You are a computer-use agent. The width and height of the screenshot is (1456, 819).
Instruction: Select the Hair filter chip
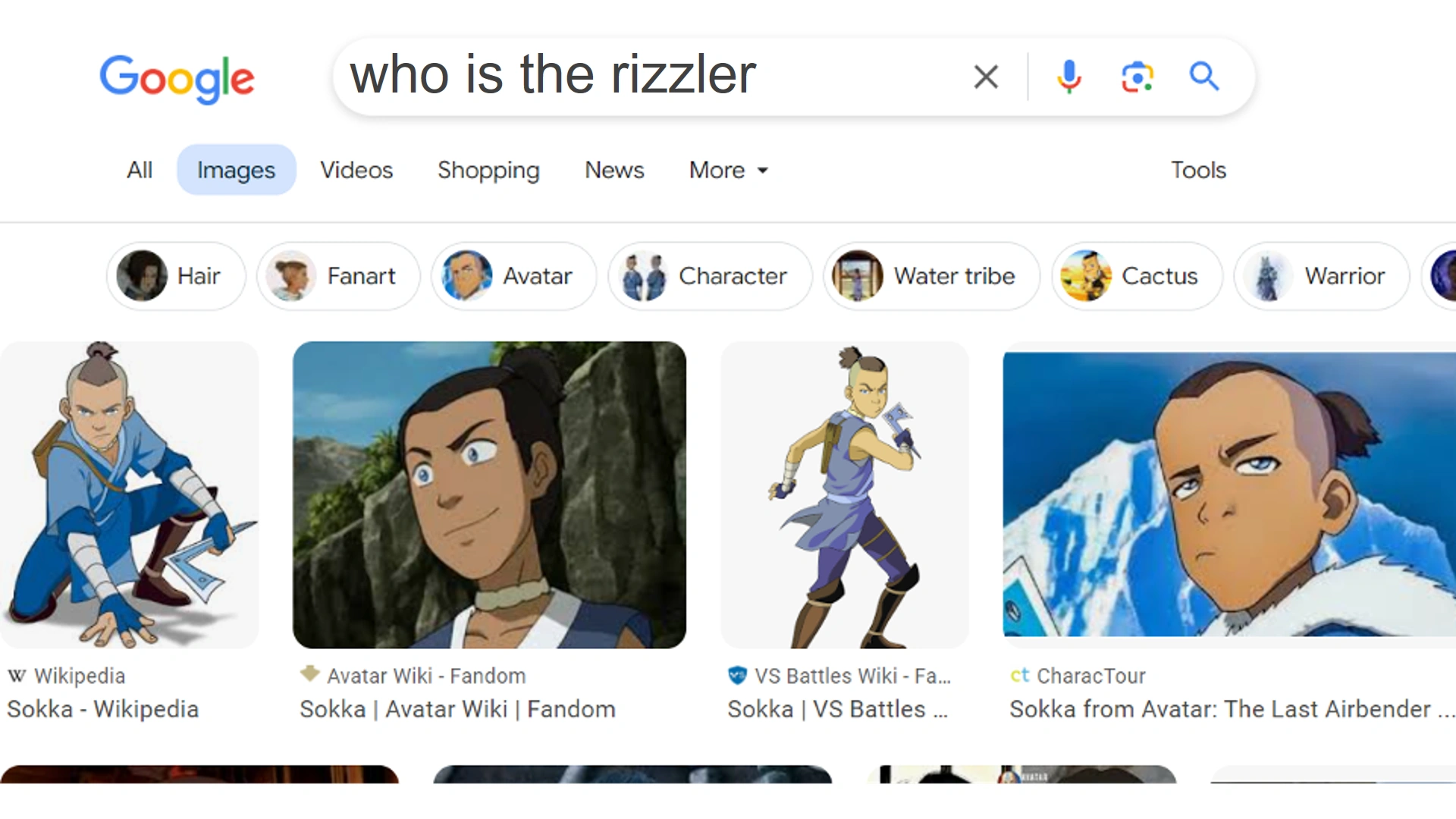(176, 275)
